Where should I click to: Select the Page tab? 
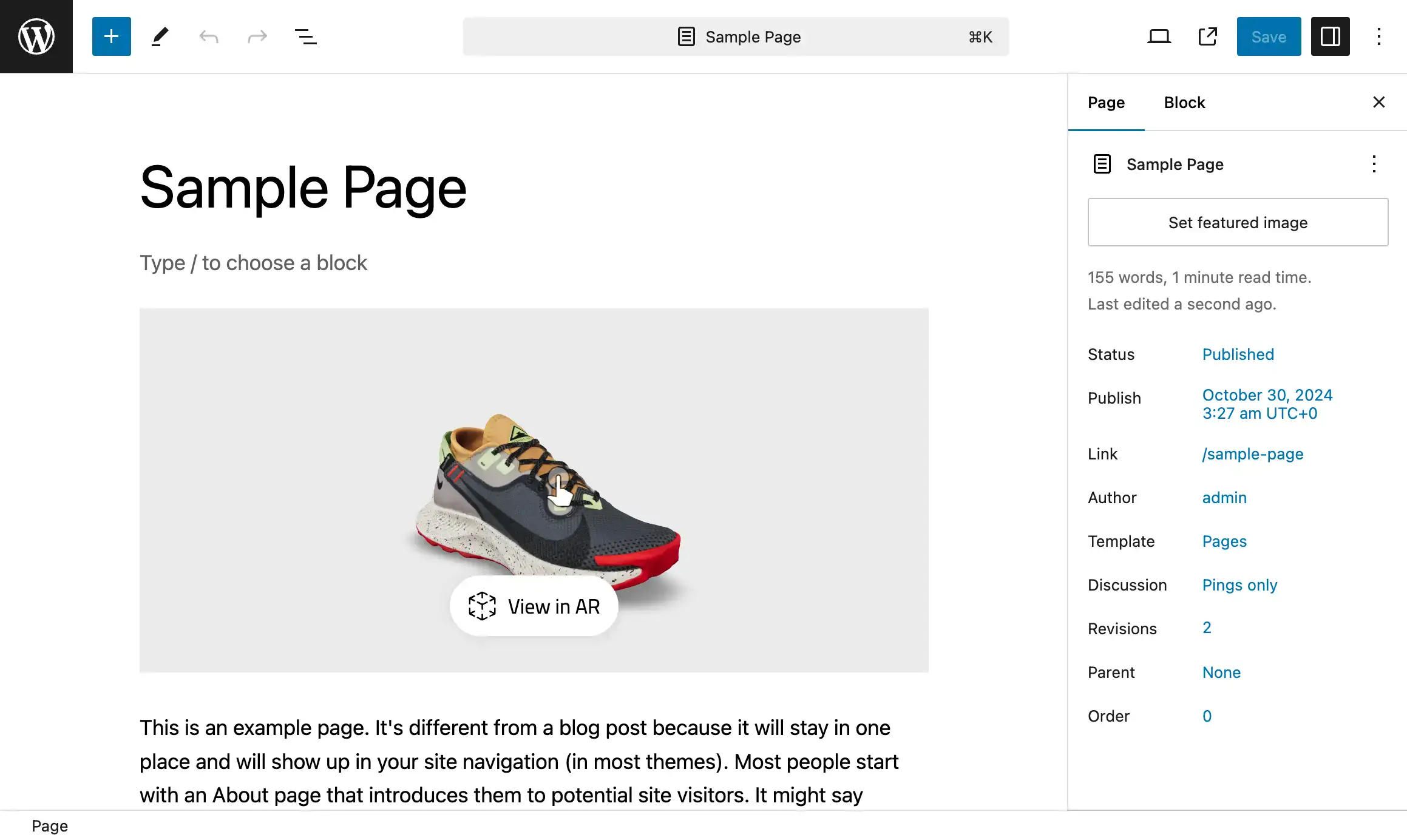pos(1106,101)
